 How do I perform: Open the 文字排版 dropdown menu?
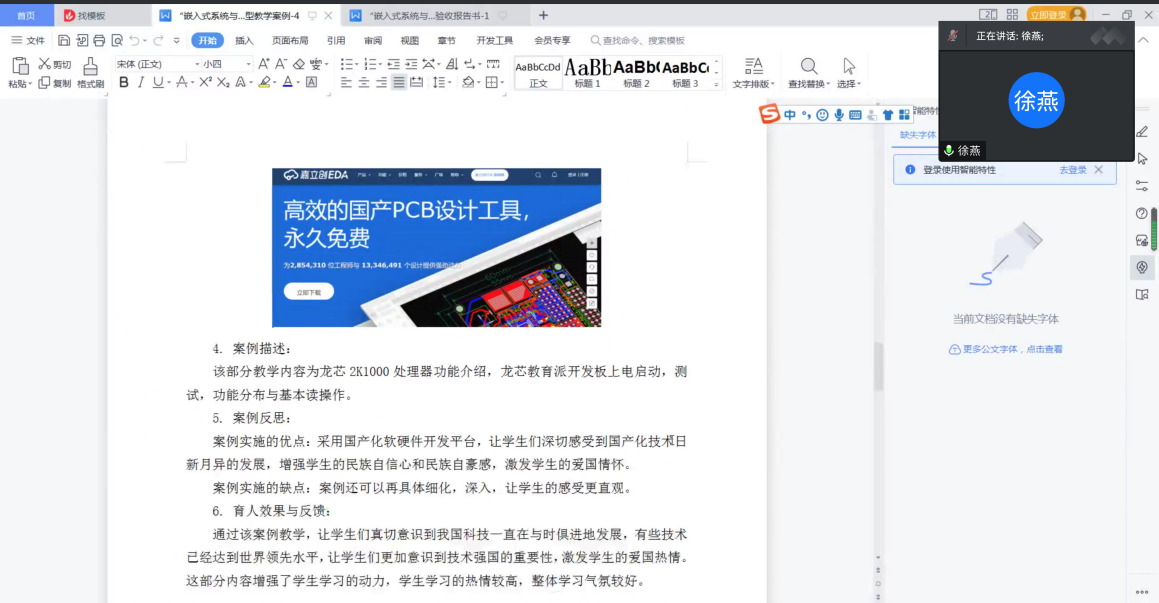pos(751,84)
